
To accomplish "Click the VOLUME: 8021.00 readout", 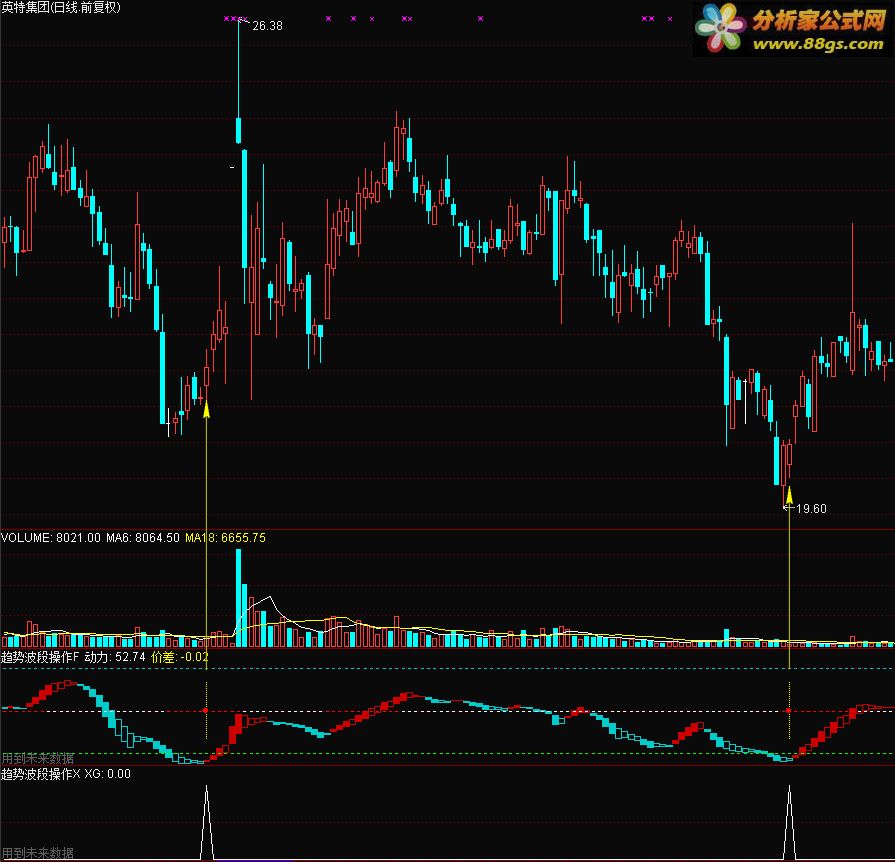I will [51, 538].
